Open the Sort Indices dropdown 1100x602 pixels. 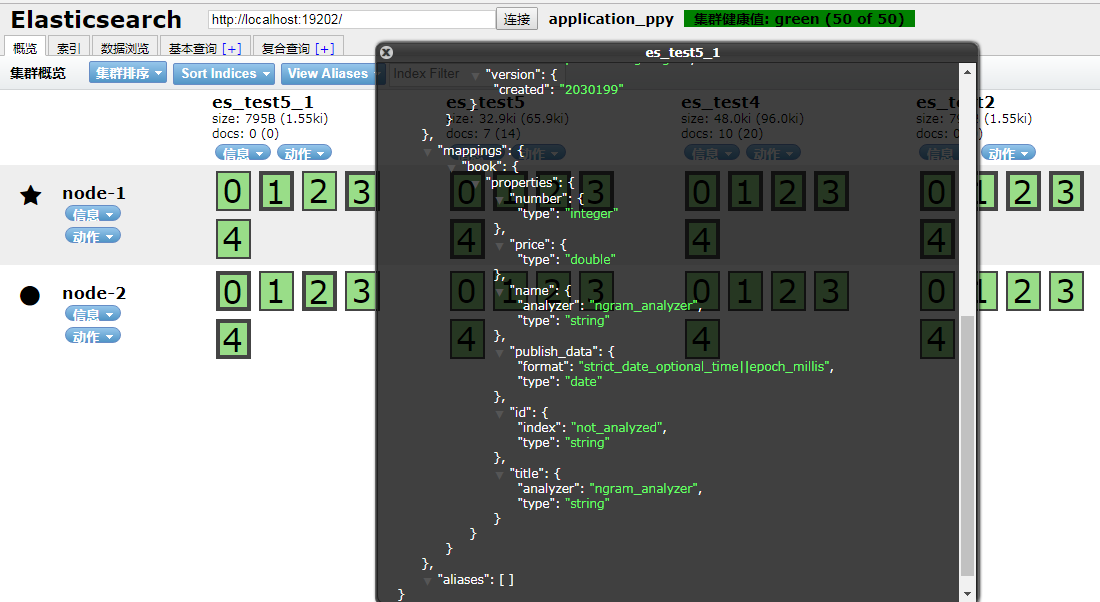pos(225,73)
